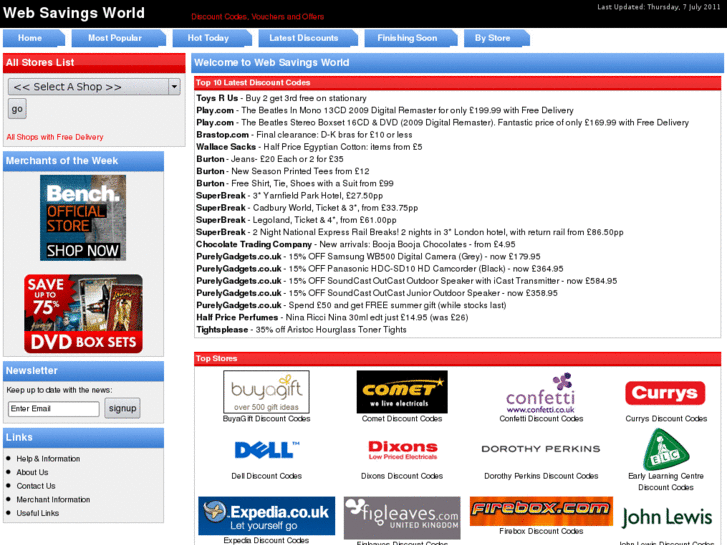Open Wallace Sacks Egyptian Cotton offer
727x545 pixels.
click(x=309, y=147)
